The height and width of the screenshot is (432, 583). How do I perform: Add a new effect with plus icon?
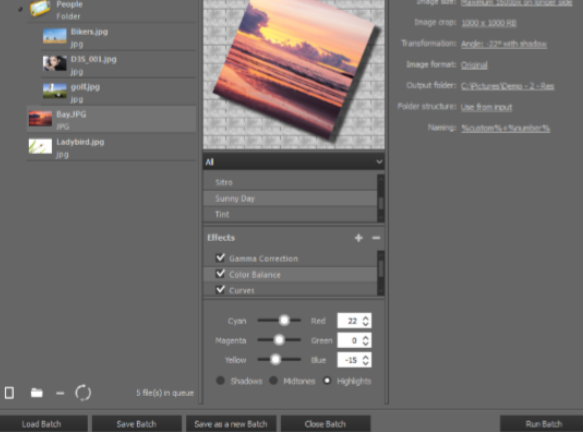pyautogui.click(x=358, y=238)
